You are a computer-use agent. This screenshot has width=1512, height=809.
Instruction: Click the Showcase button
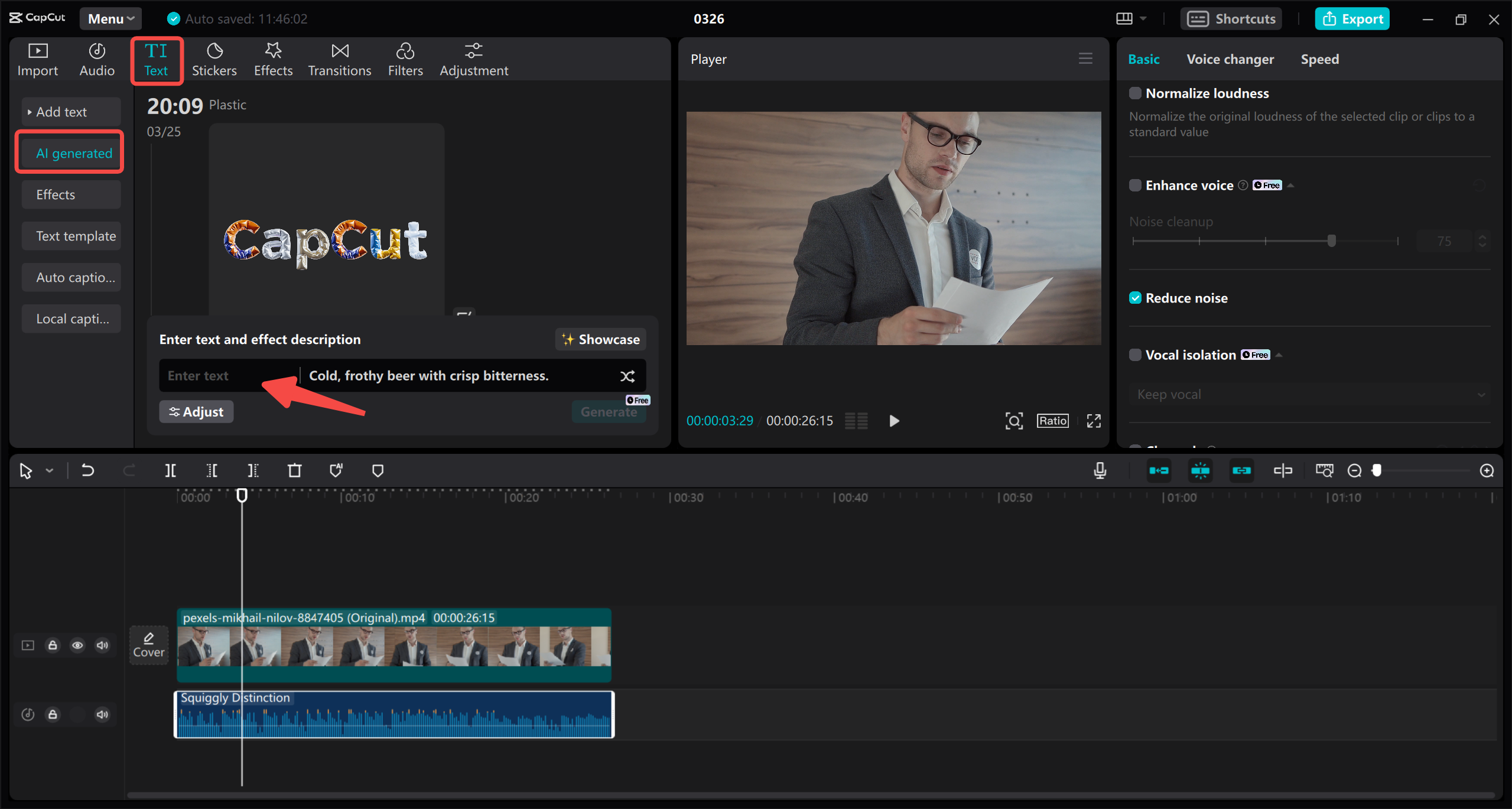pos(600,339)
